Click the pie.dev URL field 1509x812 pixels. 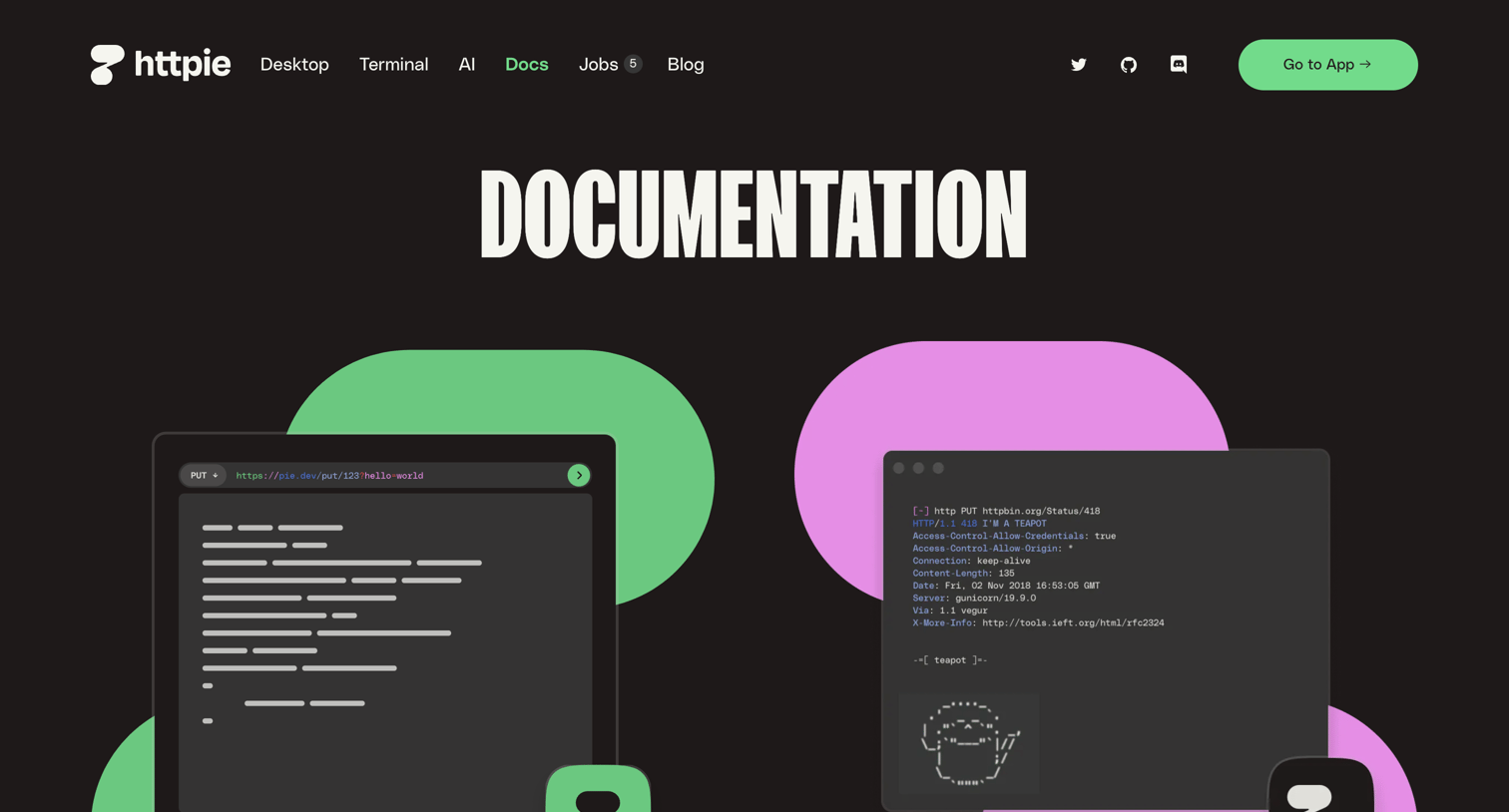coord(385,476)
